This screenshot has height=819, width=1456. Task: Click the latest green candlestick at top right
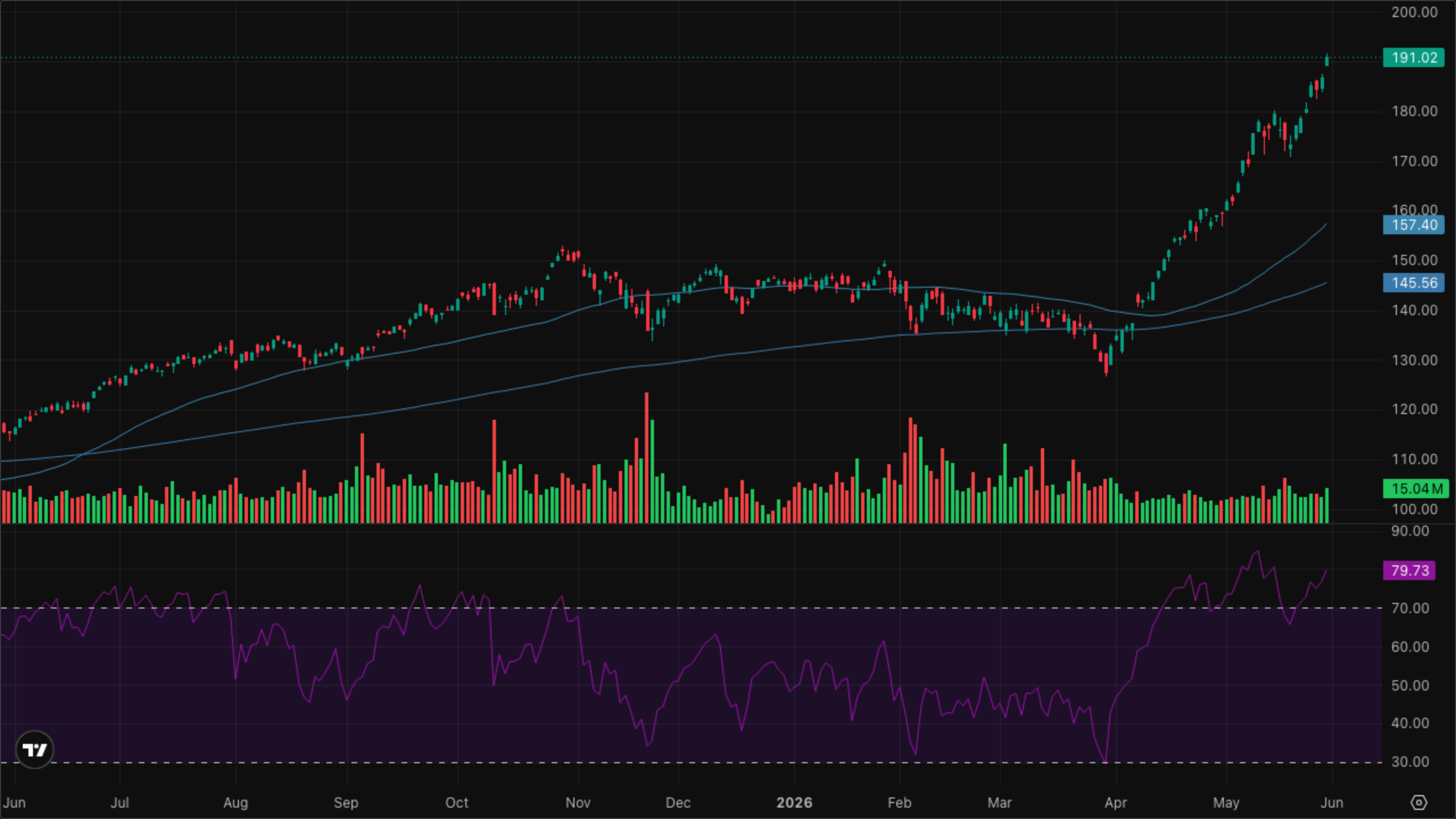click(1327, 60)
